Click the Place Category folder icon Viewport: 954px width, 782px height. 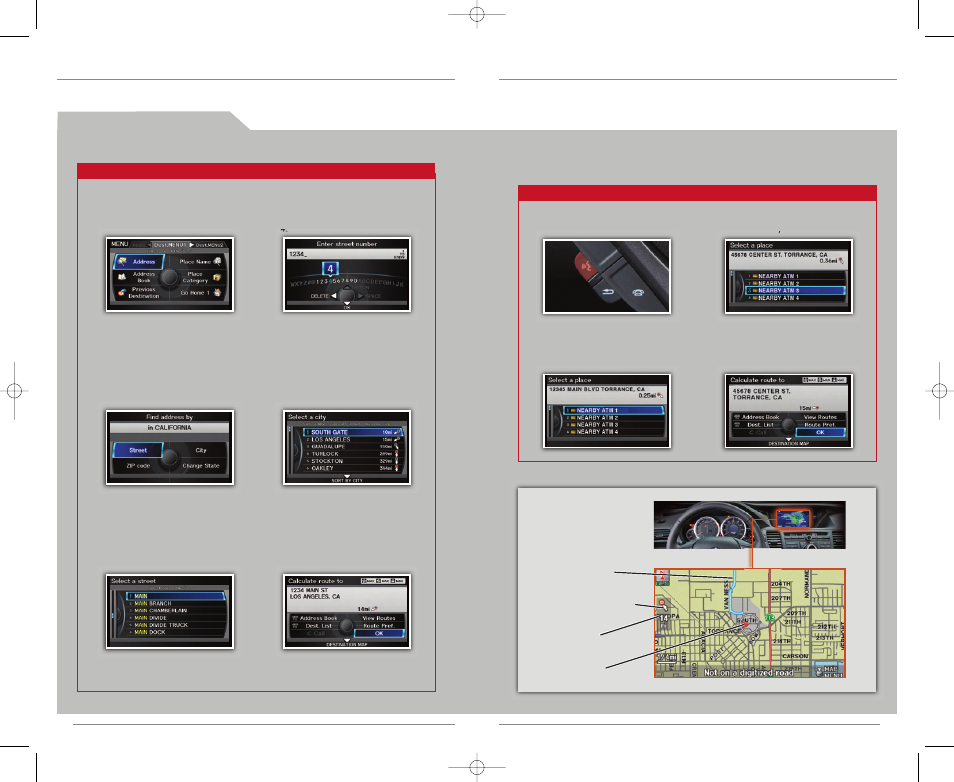[217, 277]
